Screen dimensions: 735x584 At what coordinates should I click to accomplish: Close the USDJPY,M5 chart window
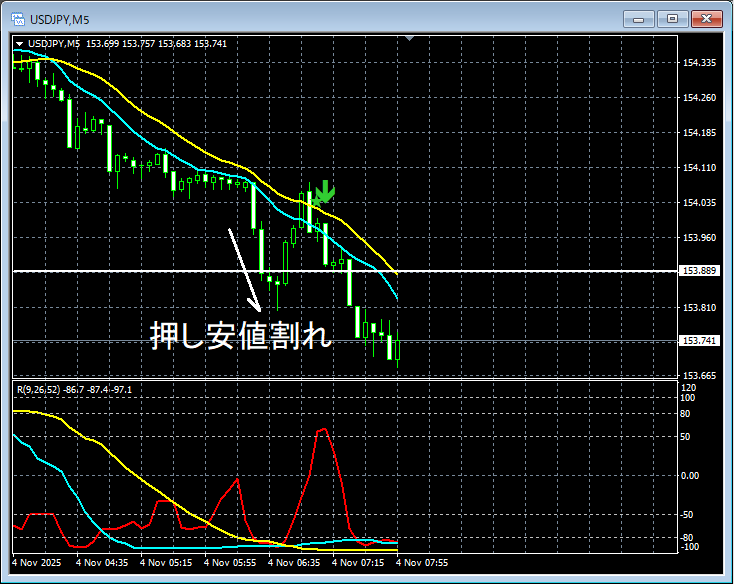707,19
